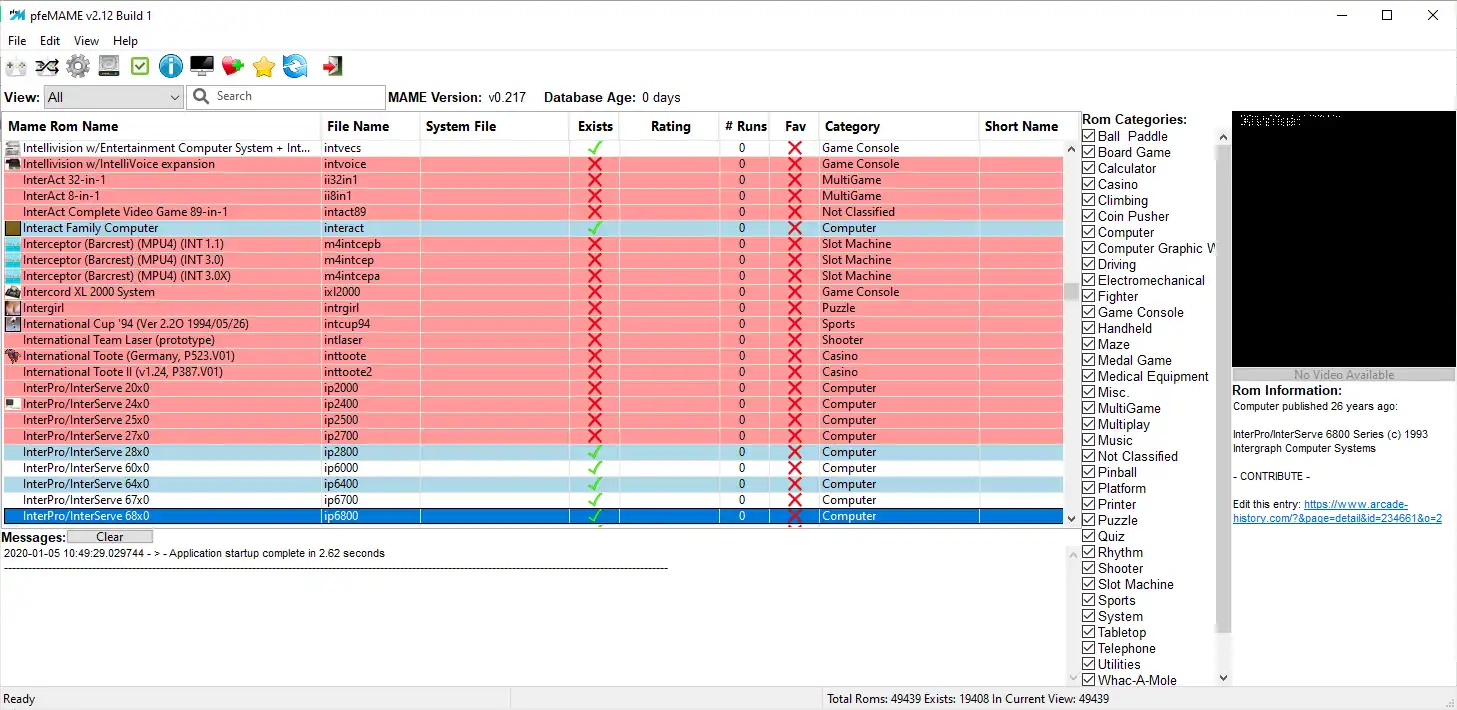The width and height of the screenshot is (1457, 710).
Task: Sort by the File Name column header
Action: pos(370,126)
